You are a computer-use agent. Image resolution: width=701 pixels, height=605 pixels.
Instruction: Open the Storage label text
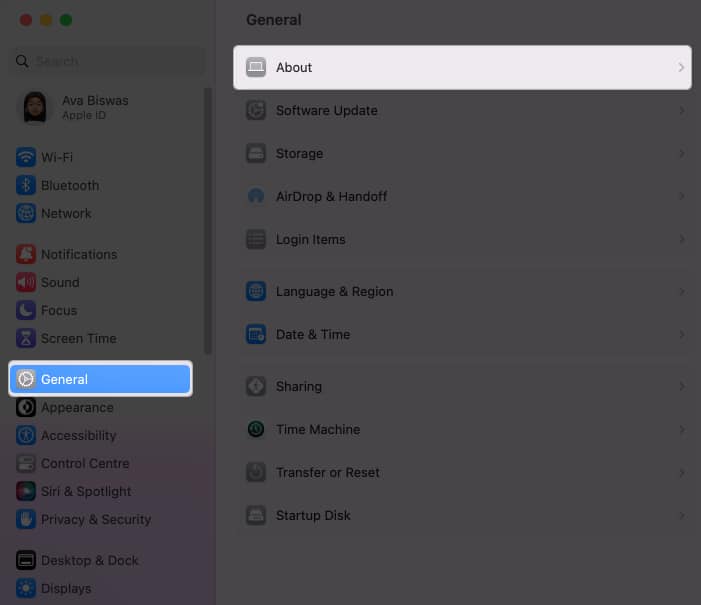(x=300, y=154)
